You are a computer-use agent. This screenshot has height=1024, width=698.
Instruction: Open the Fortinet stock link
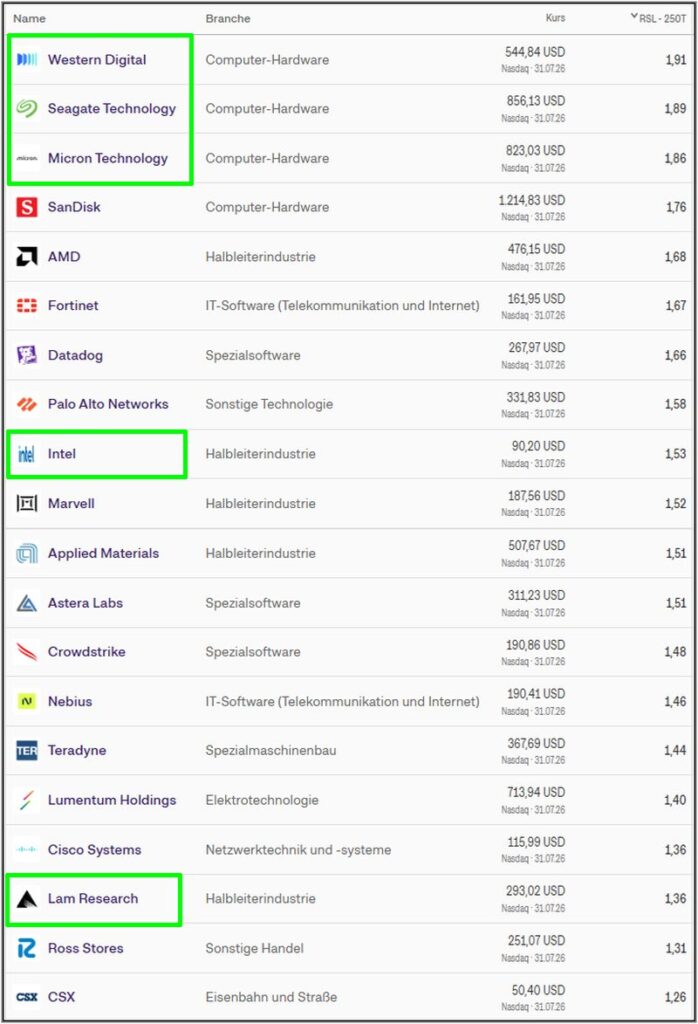pyautogui.click(x=73, y=306)
